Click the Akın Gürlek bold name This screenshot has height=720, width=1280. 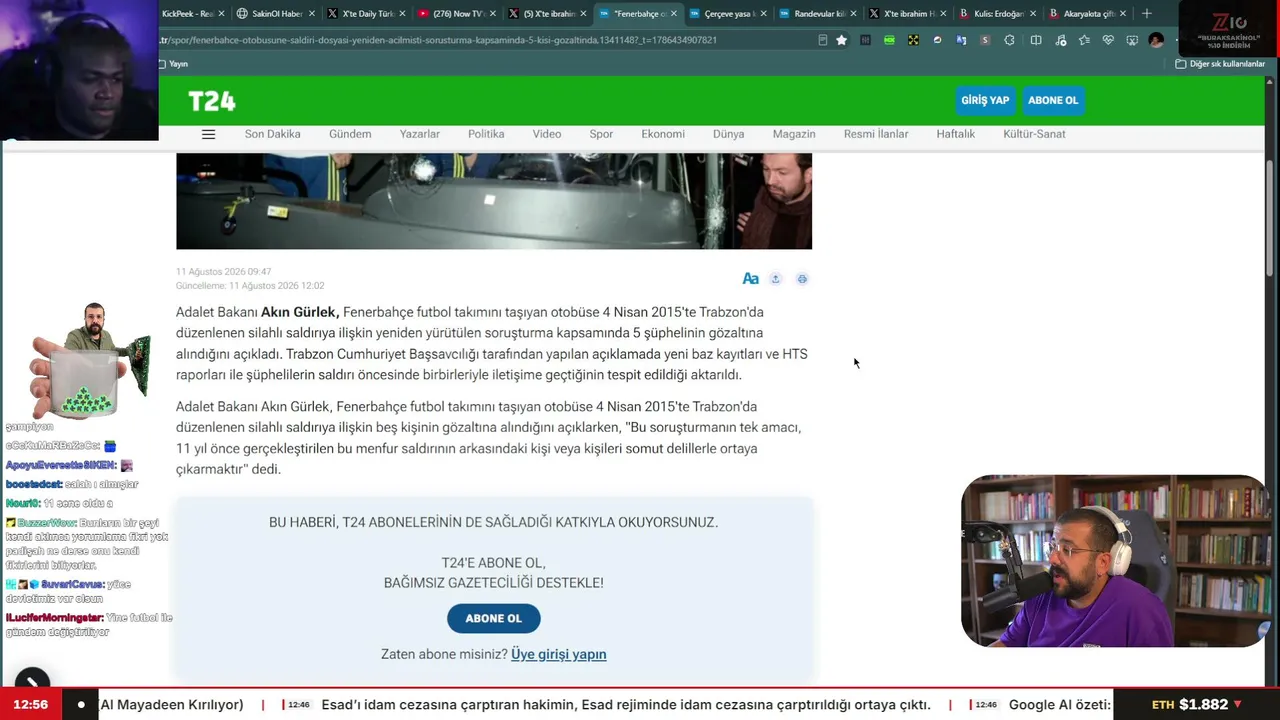tap(300, 312)
